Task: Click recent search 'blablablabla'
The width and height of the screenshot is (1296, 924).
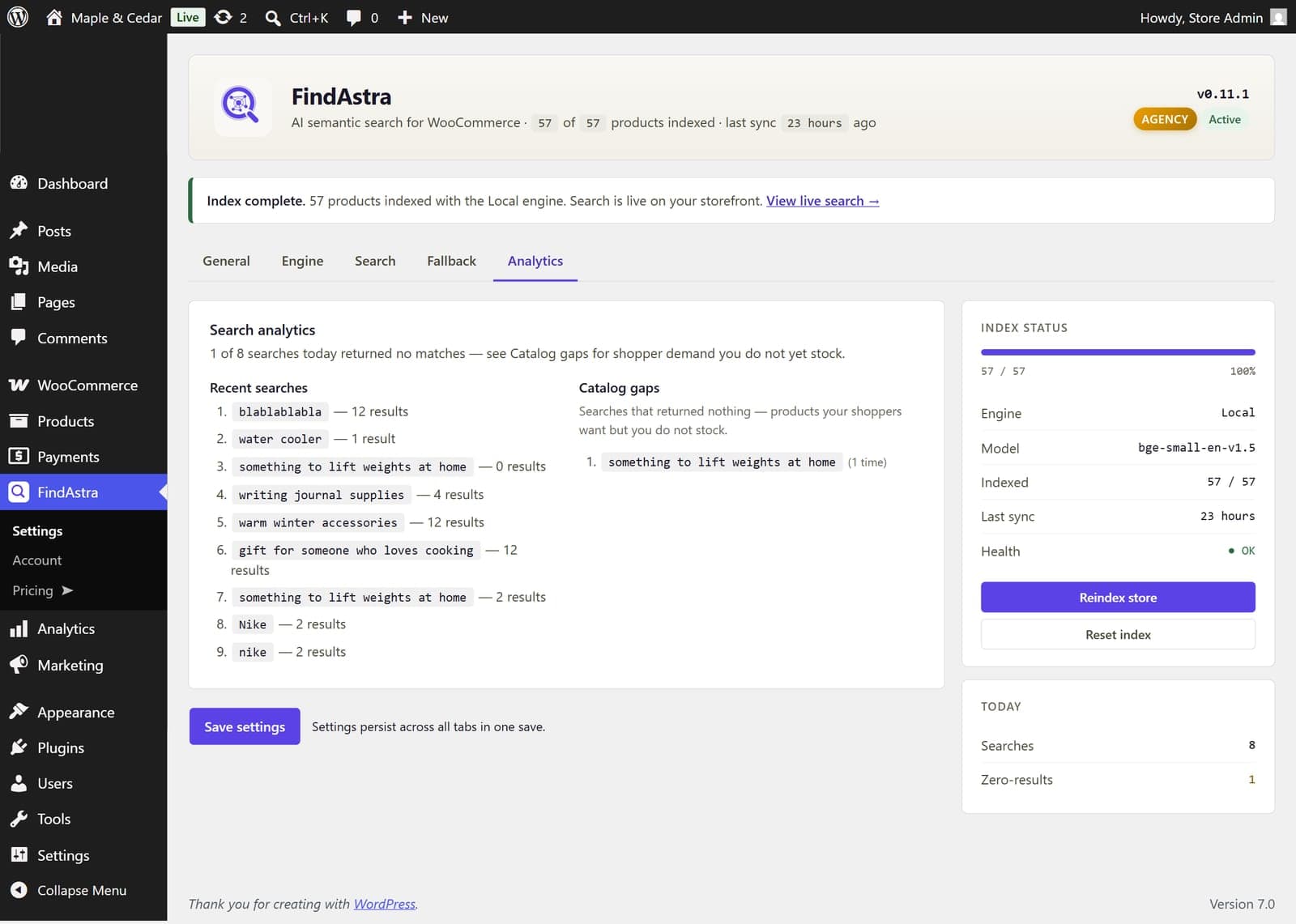Action: (279, 411)
